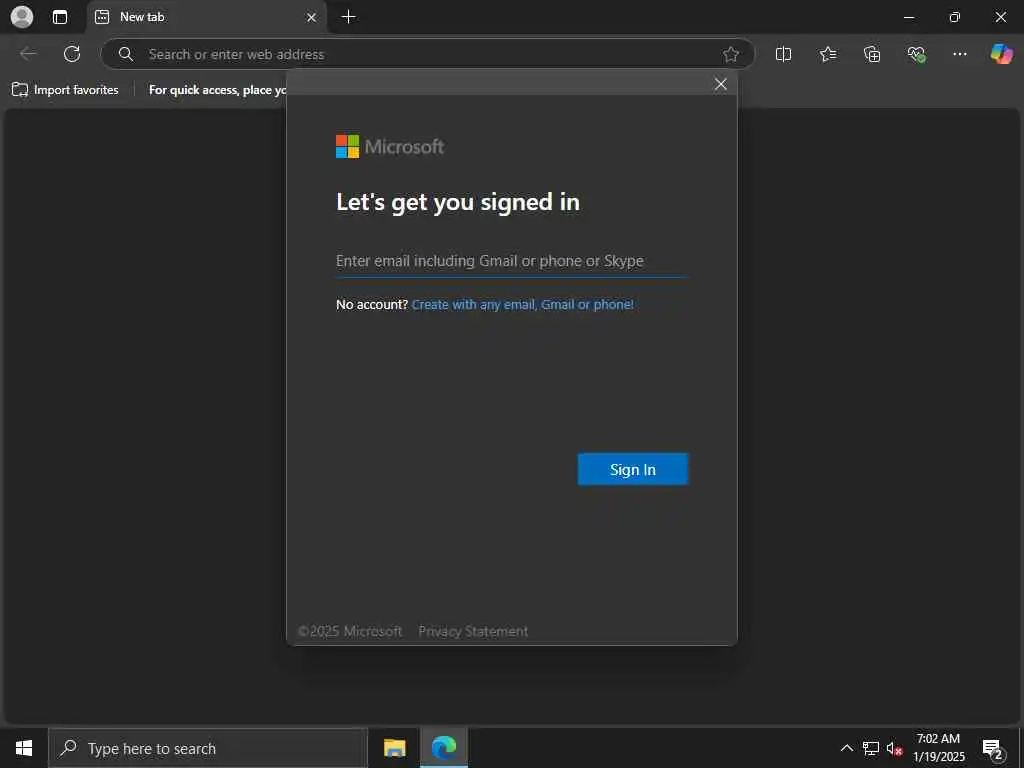
Task: Focus the email, phone or Skype field
Action: pos(511,261)
